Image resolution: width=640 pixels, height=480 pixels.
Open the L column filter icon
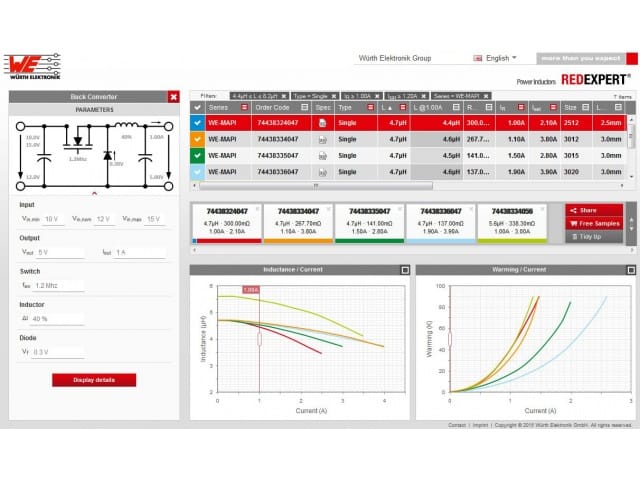(403, 107)
